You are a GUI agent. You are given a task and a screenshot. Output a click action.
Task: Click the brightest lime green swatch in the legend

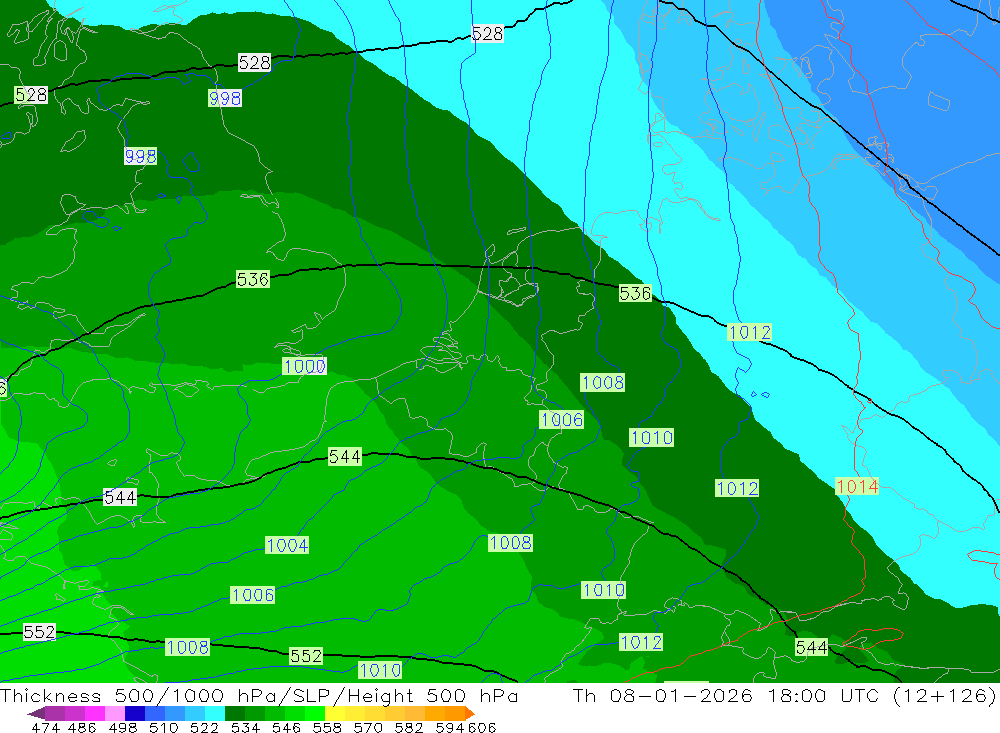pyautogui.click(x=315, y=713)
